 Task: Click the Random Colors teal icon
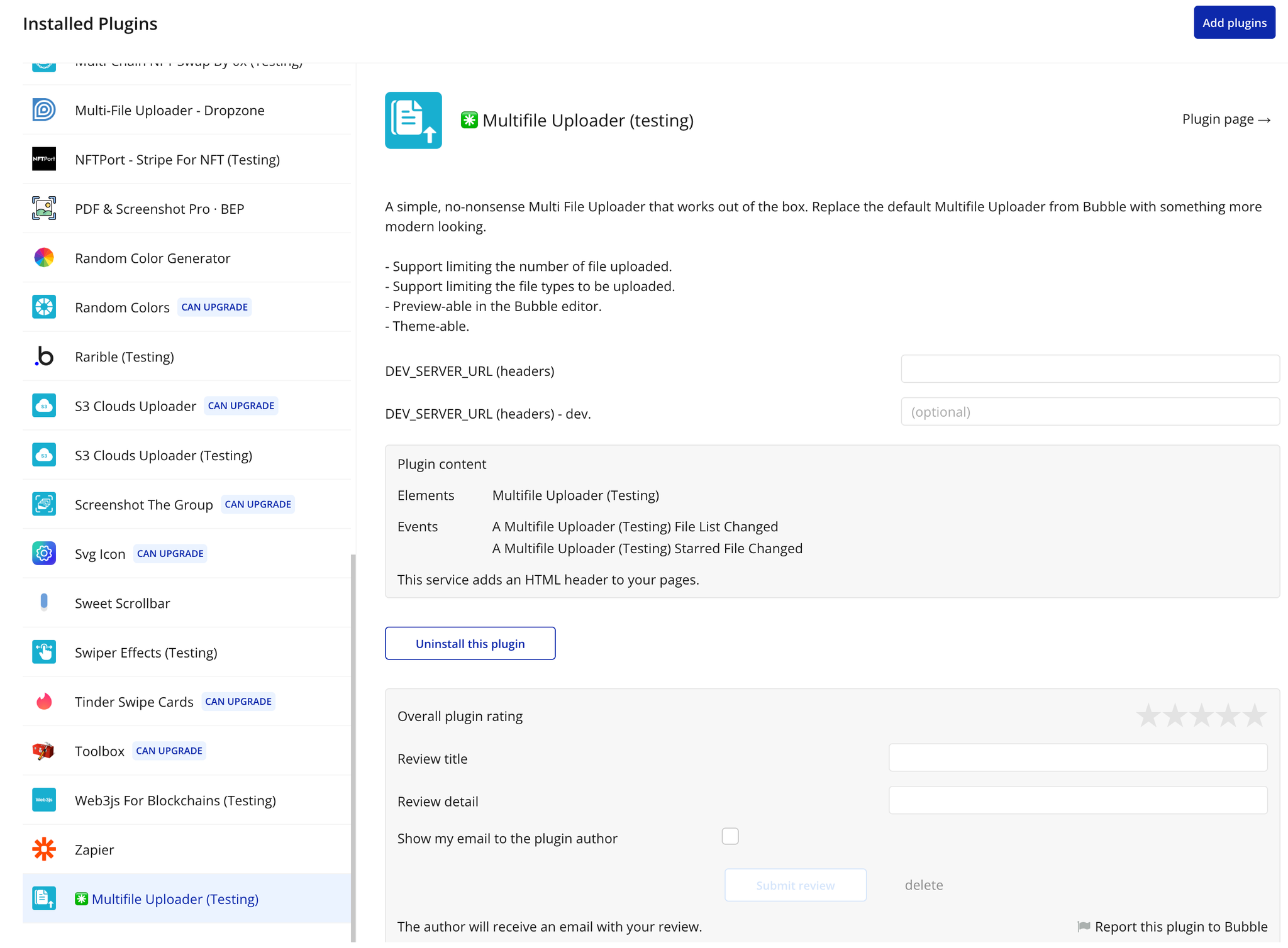(x=44, y=307)
